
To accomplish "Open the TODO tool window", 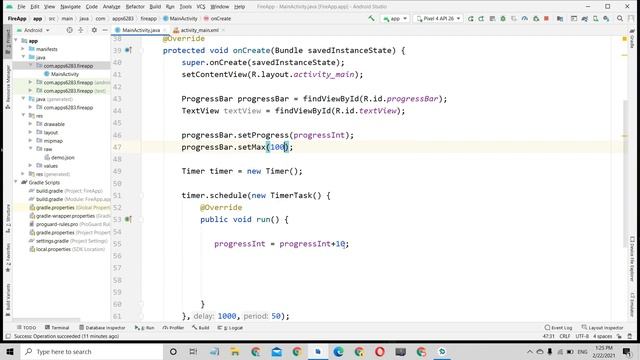I will click(x=27, y=327).
